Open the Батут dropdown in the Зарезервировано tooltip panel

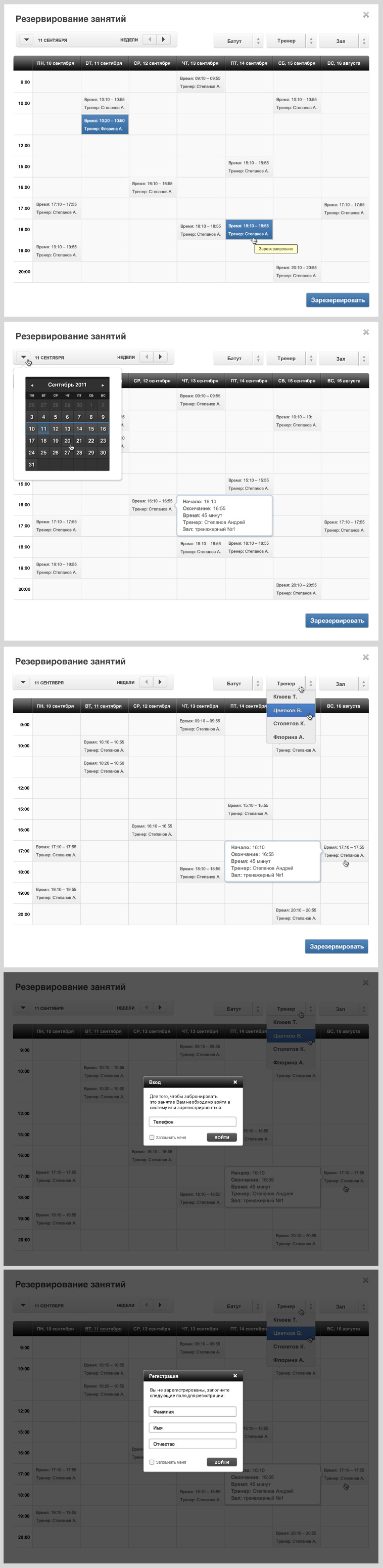point(238,41)
